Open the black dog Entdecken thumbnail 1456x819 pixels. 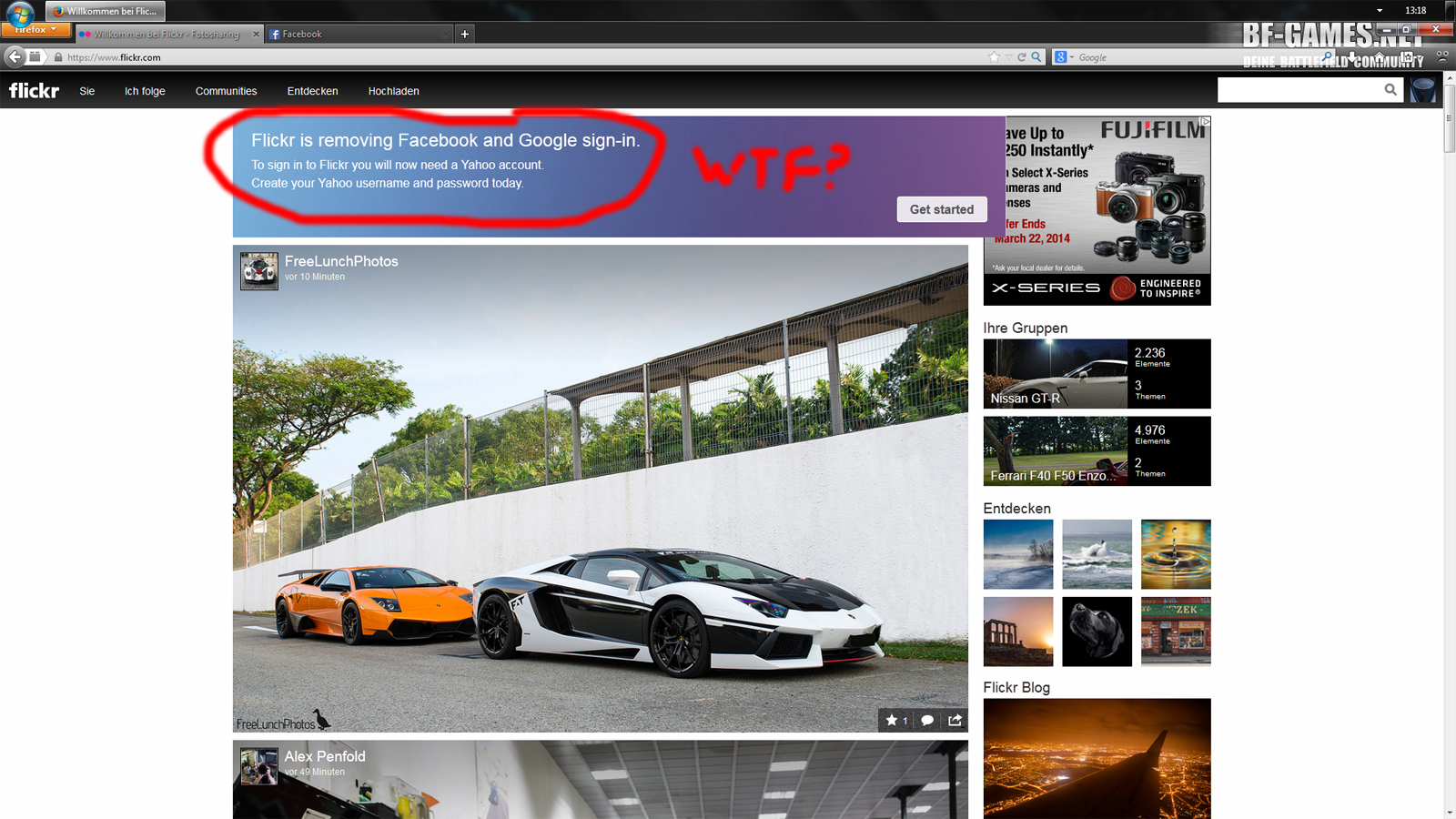pos(1097,632)
